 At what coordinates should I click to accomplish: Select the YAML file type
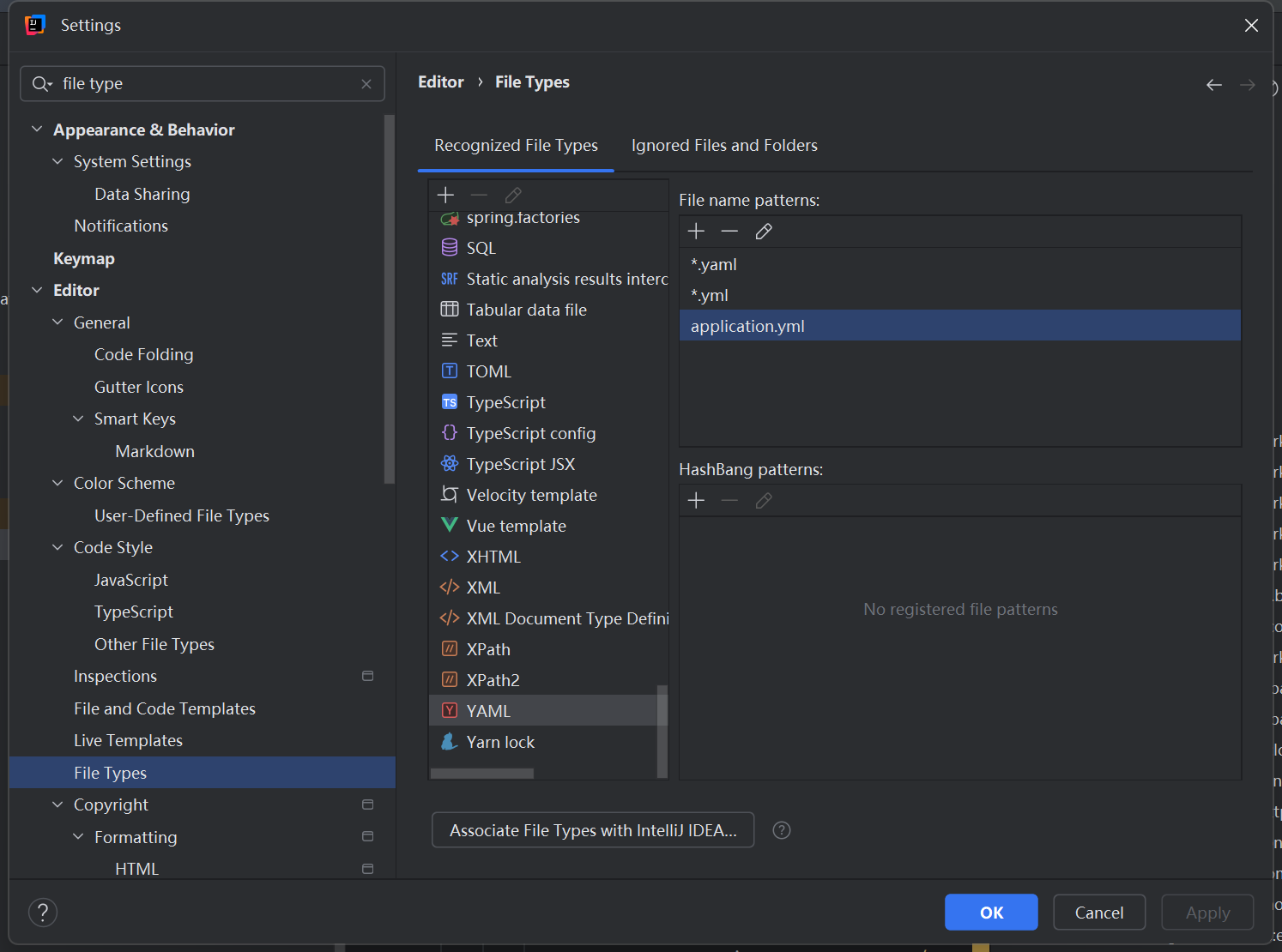pyautogui.click(x=547, y=711)
